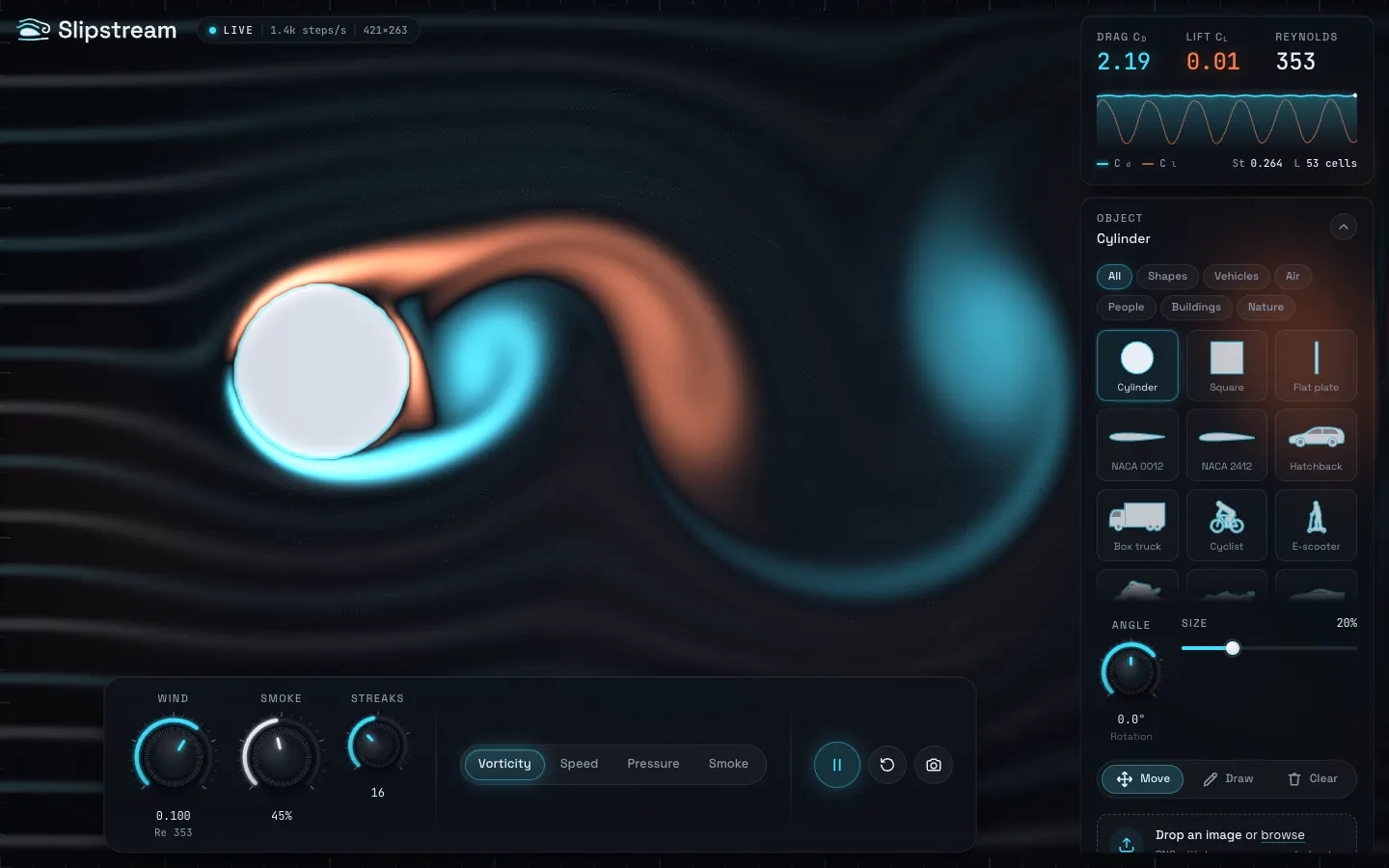Image resolution: width=1389 pixels, height=868 pixels.
Task: Select the Cylinder object
Action: [1137, 366]
